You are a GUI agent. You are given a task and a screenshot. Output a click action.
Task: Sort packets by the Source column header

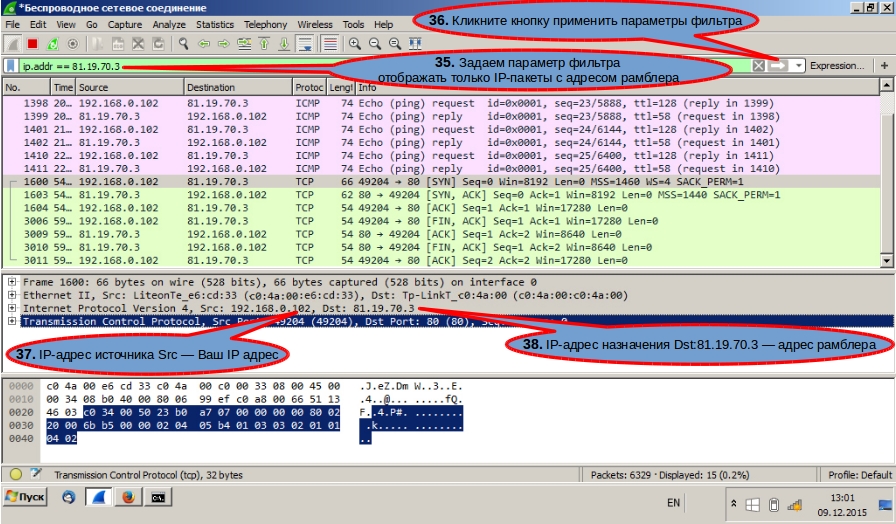(x=130, y=87)
